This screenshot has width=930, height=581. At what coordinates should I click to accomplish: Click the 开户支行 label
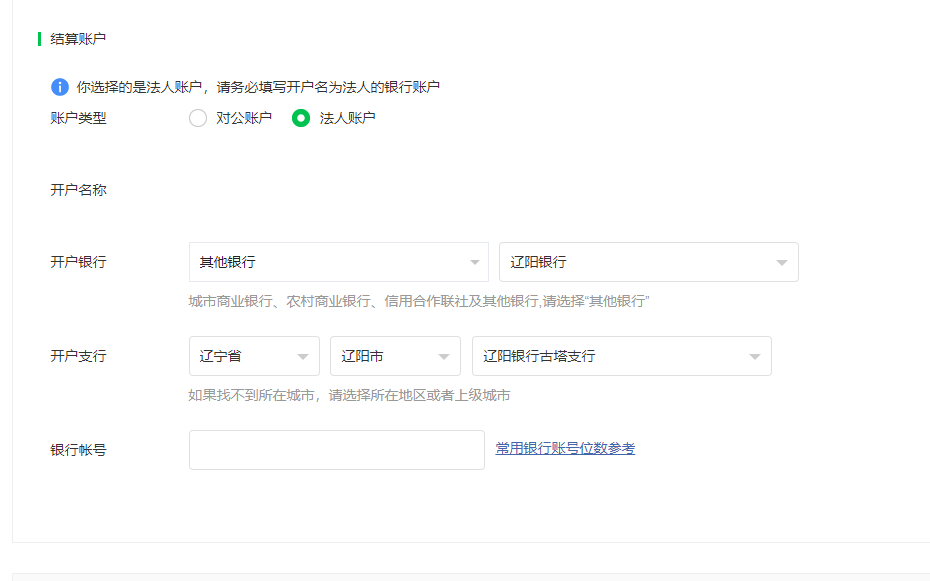[78, 356]
